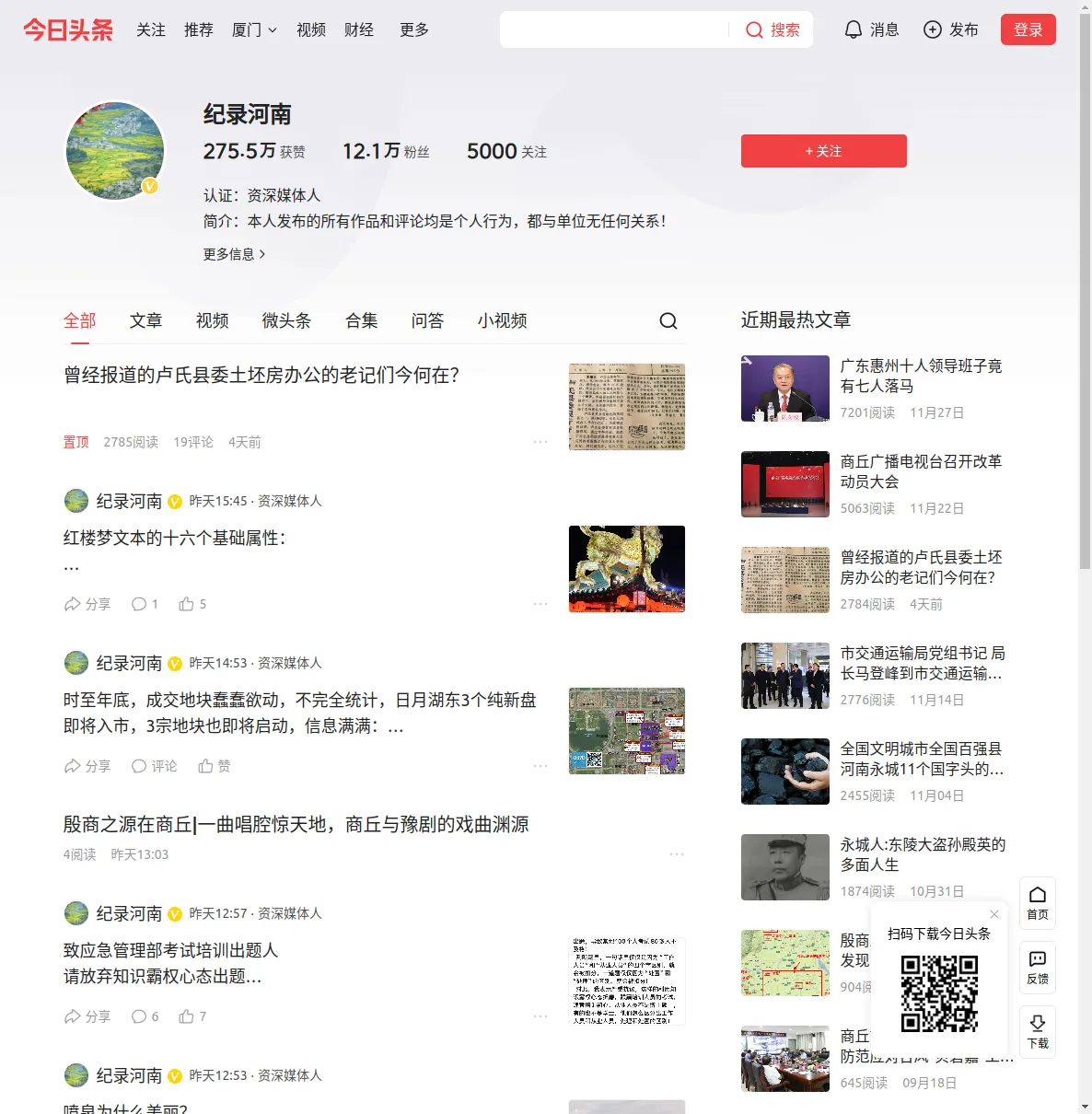
Task: Like the 致应急管理部 post
Action: click(x=192, y=1016)
